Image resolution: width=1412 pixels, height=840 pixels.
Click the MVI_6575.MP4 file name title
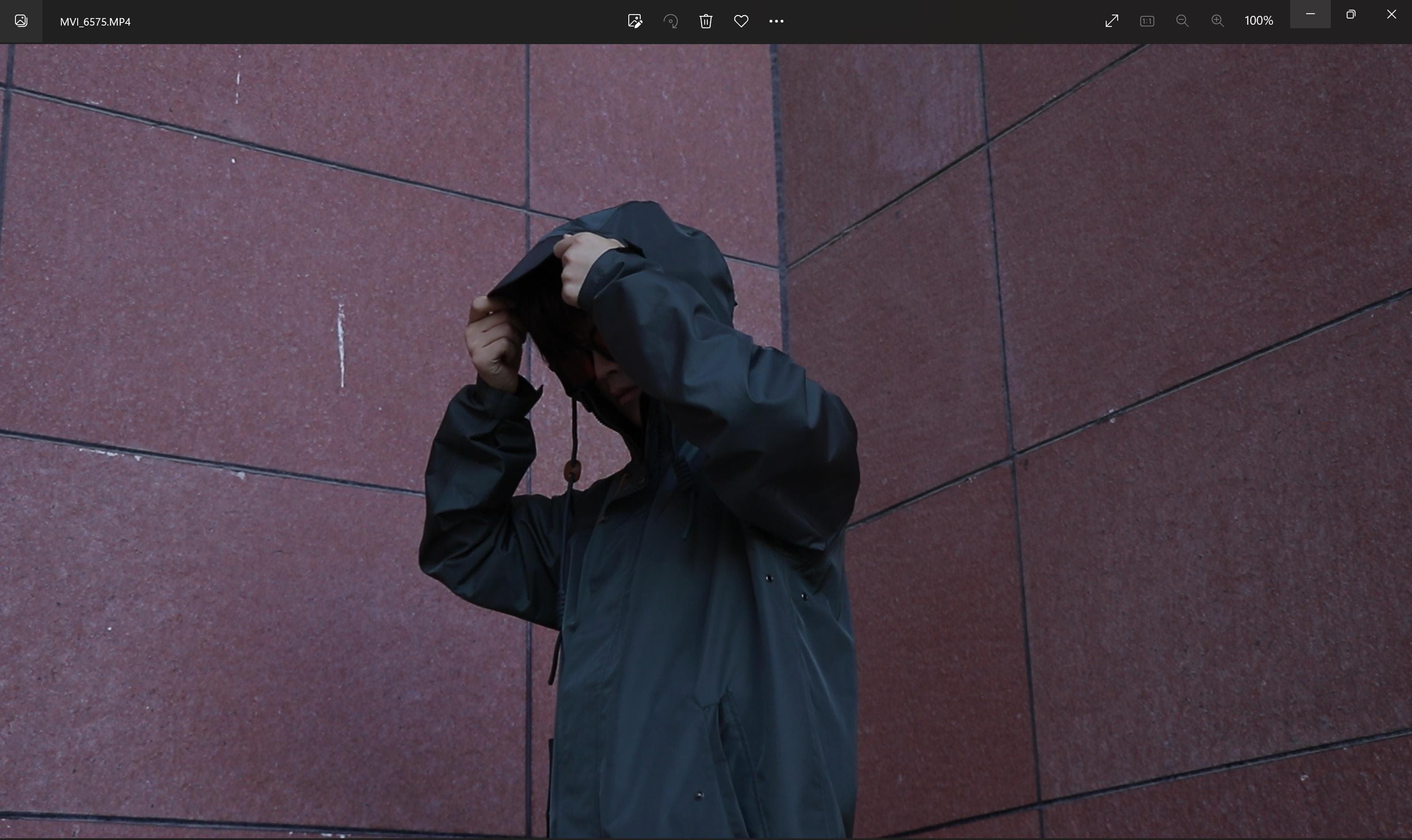point(95,22)
